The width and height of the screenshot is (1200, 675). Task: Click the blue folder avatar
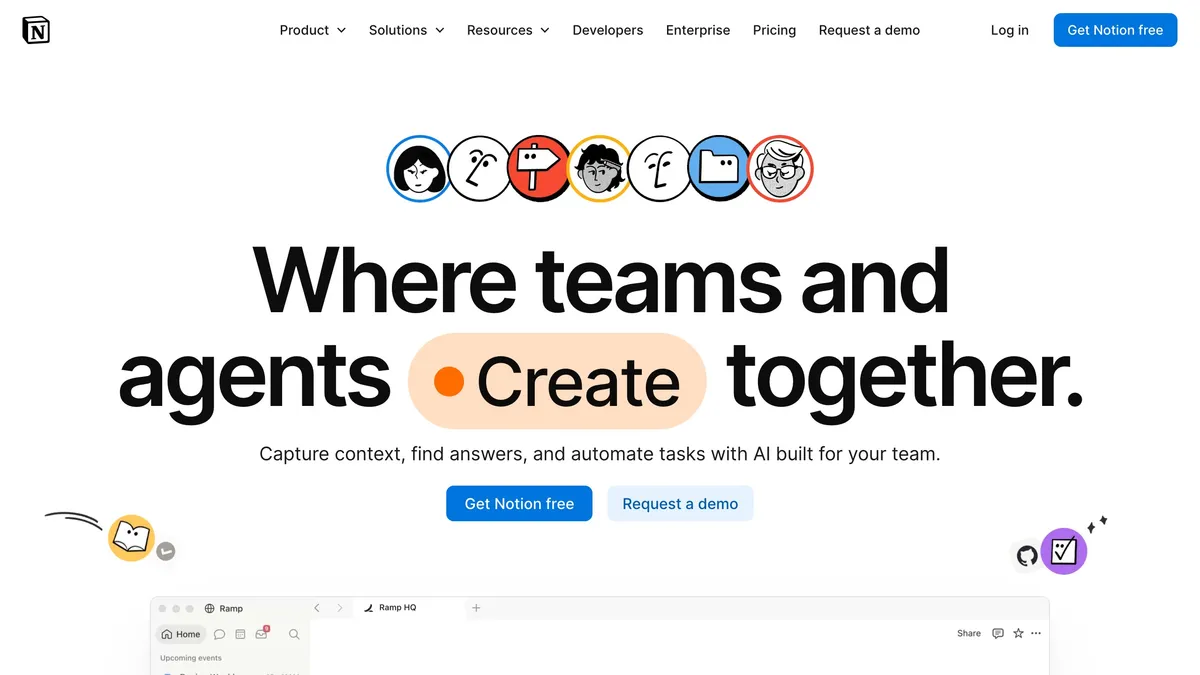click(x=720, y=169)
